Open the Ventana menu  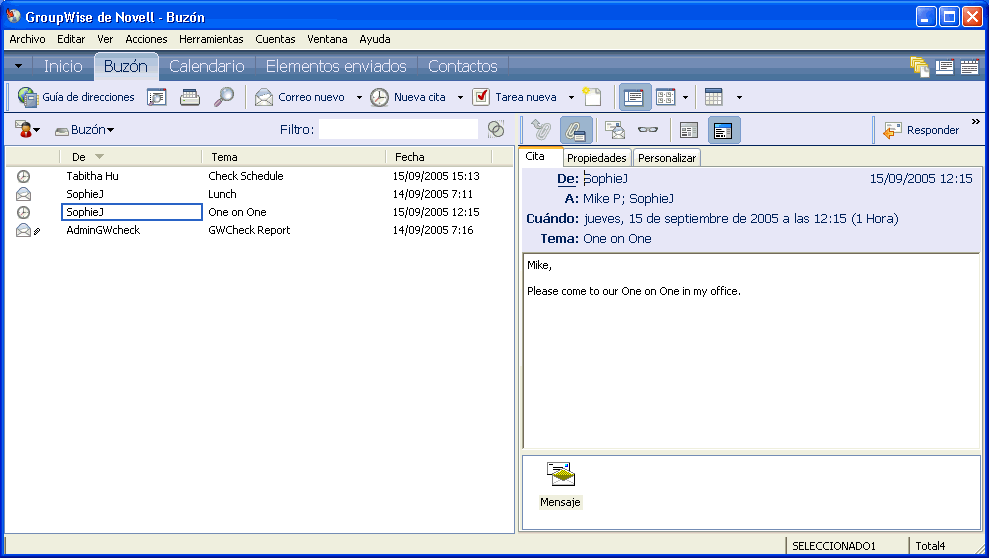tap(327, 39)
